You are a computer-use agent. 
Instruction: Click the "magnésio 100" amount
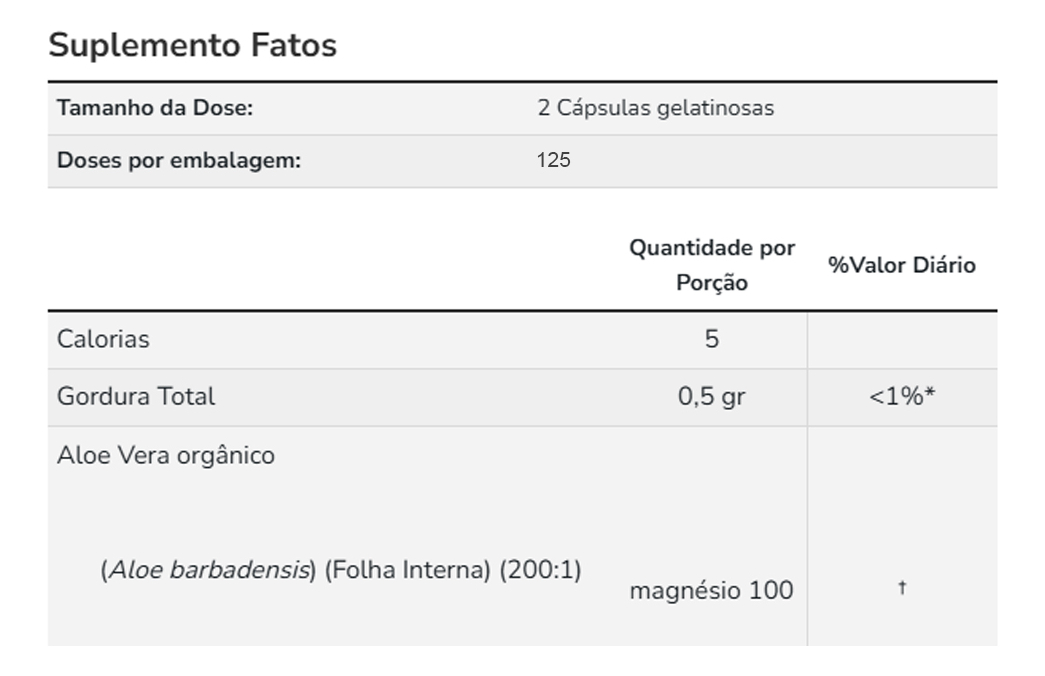click(711, 590)
